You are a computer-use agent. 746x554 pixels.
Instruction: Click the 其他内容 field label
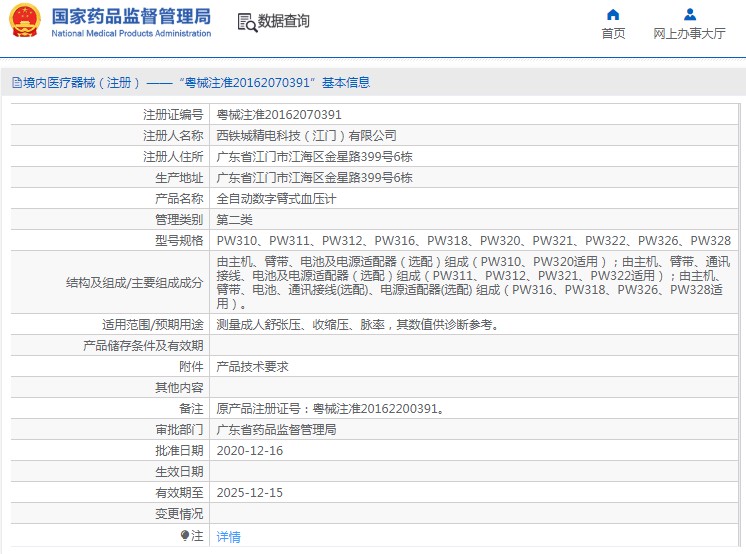179,387
